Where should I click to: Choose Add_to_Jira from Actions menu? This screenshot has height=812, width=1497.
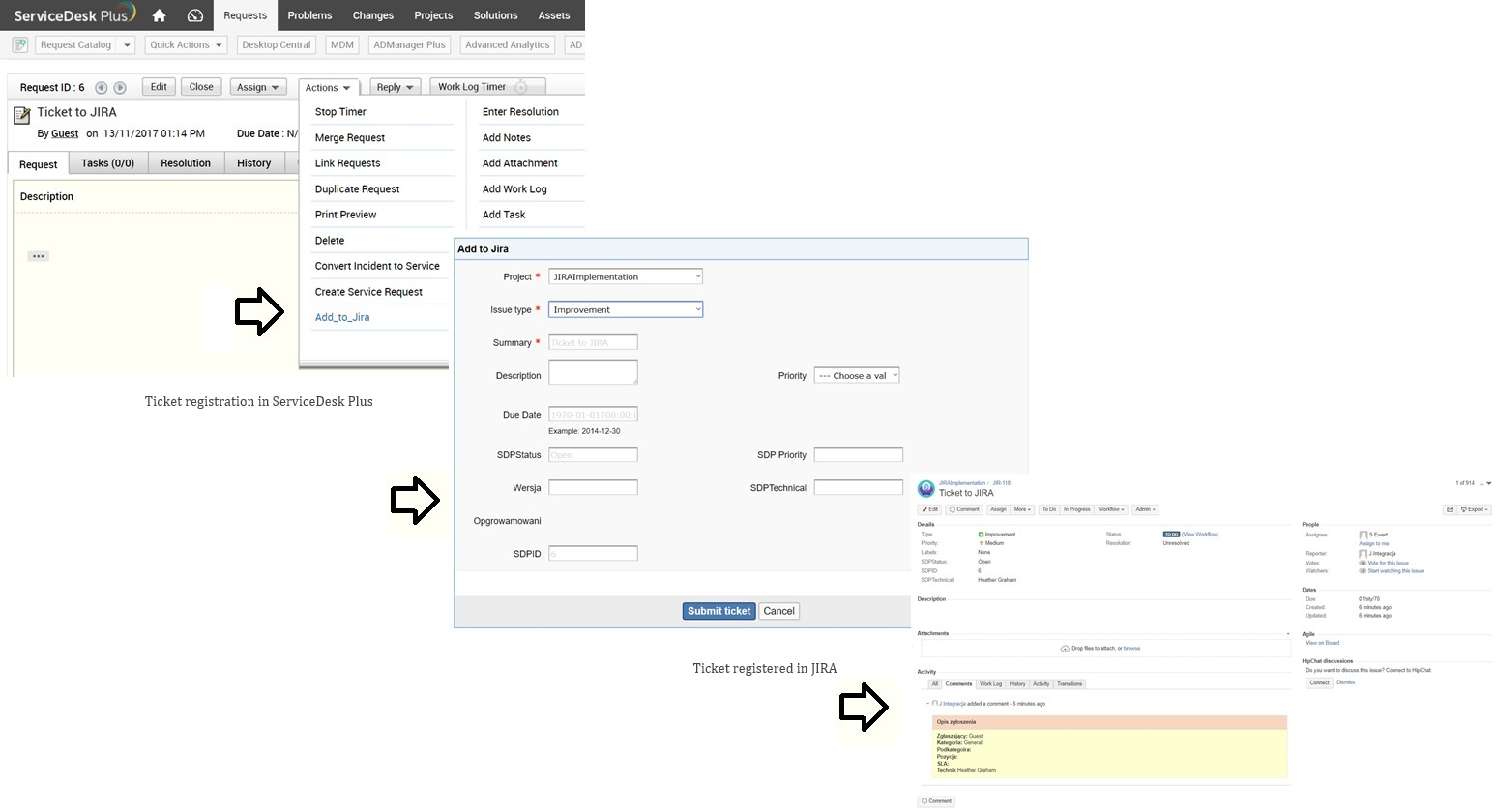(x=342, y=317)
